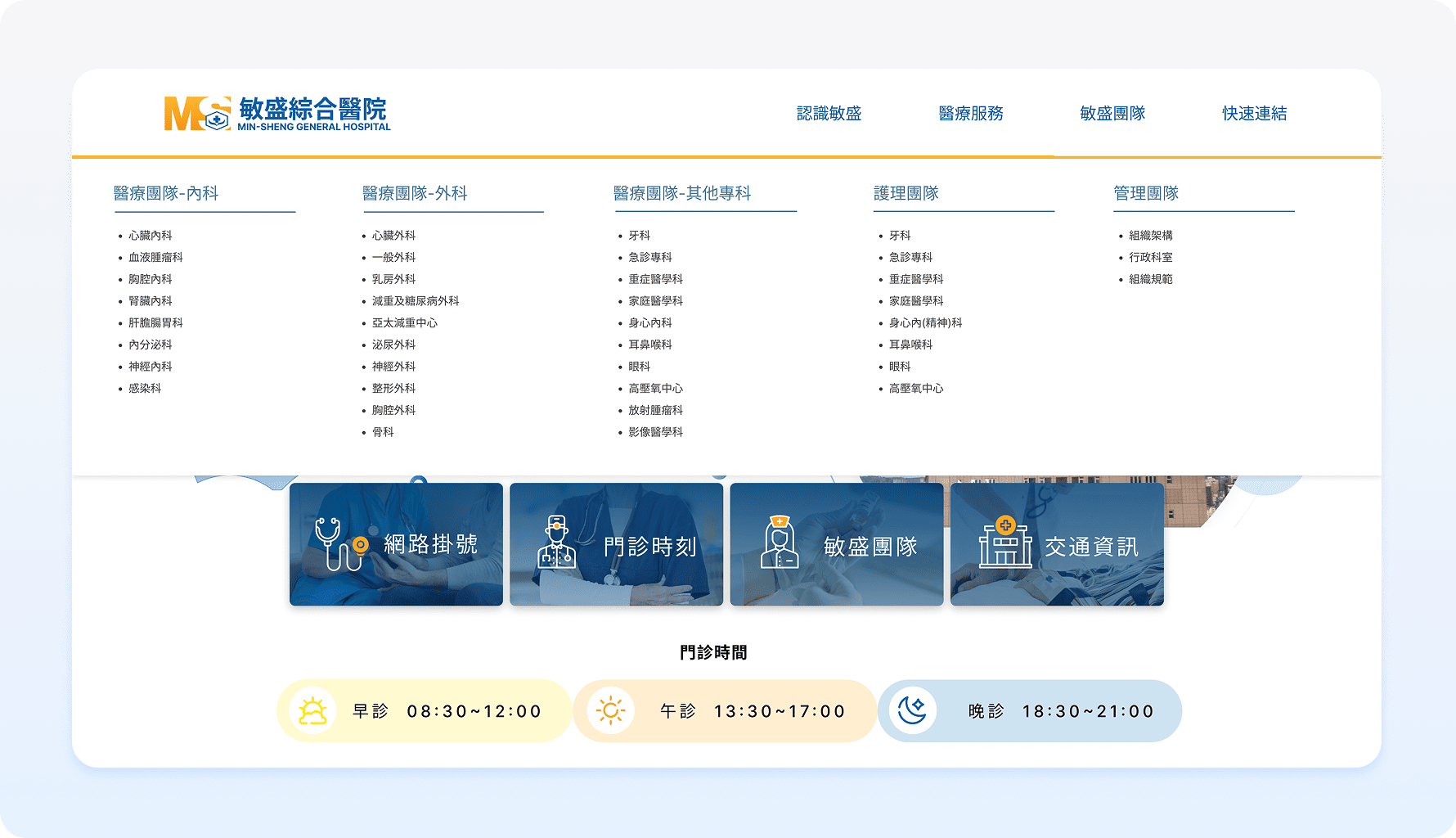Click the 早診 08:30~12:00 time text

click(447, 711)
